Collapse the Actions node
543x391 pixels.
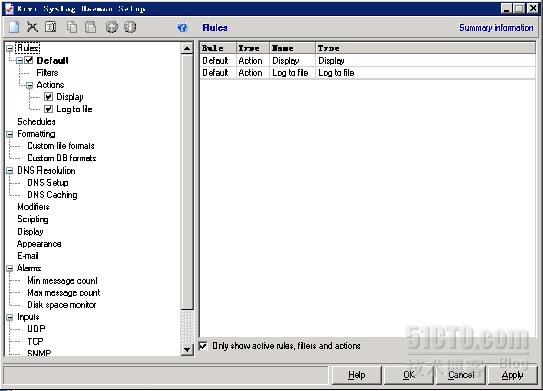tap(29, 85)
